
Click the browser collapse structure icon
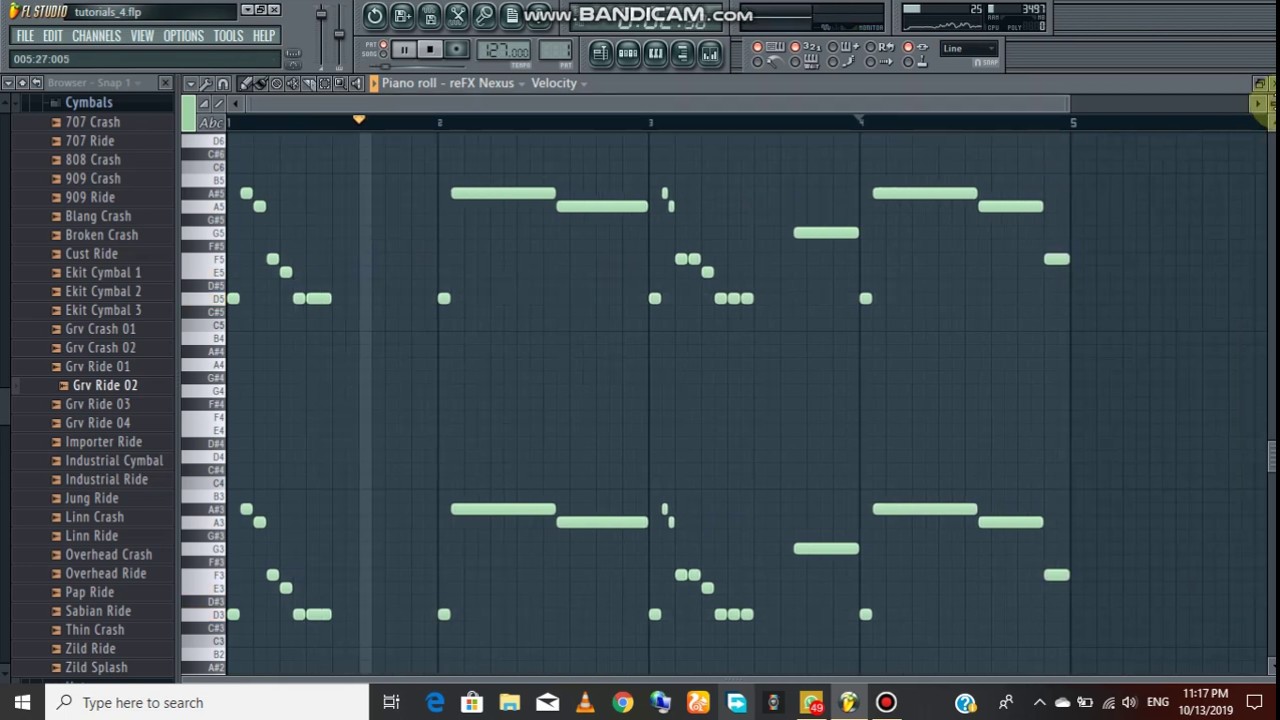point(22,83)
